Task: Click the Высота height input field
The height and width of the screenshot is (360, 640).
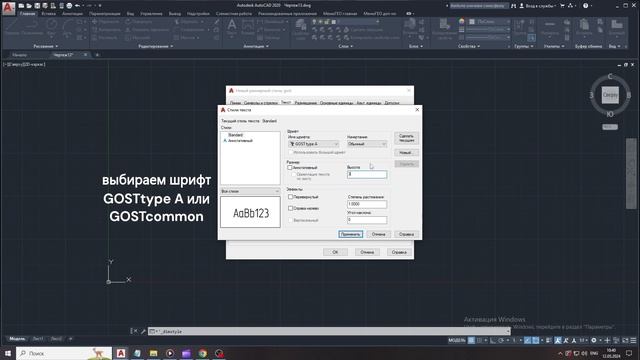Action: 367,174
